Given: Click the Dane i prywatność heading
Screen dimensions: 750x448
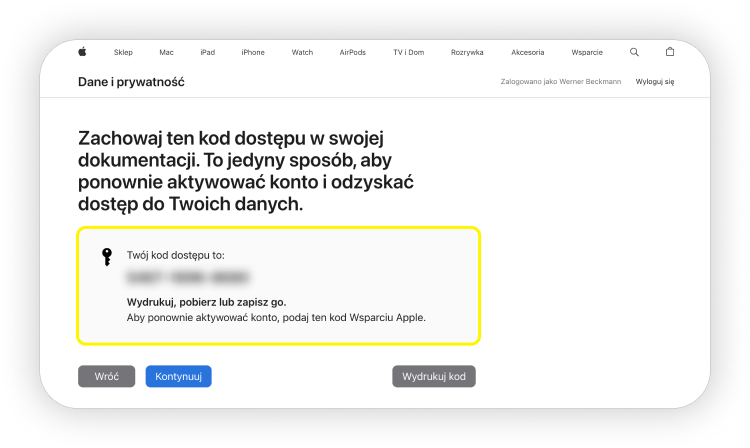Looking at the screenshot, I should [131, 82].
